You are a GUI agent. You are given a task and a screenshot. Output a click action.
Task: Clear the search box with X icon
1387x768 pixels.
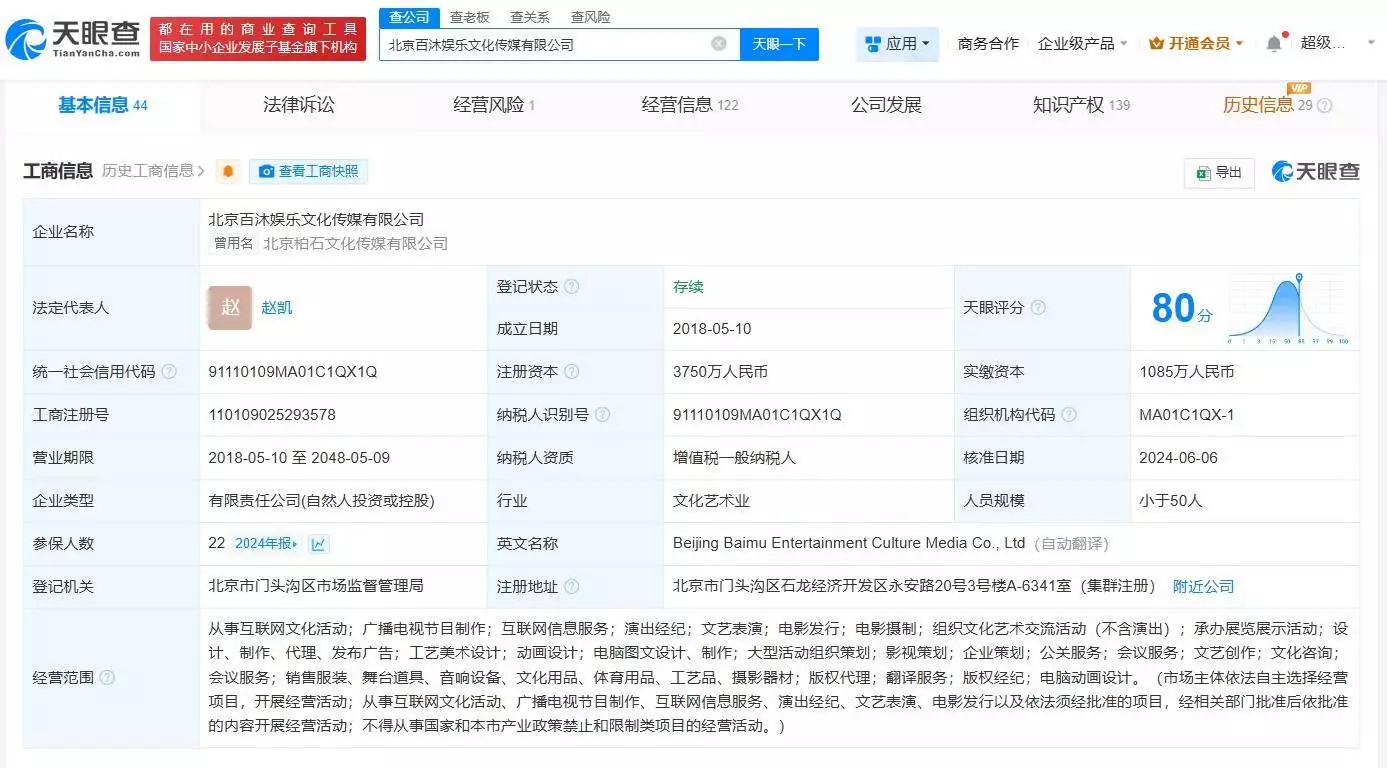point(719,44)
